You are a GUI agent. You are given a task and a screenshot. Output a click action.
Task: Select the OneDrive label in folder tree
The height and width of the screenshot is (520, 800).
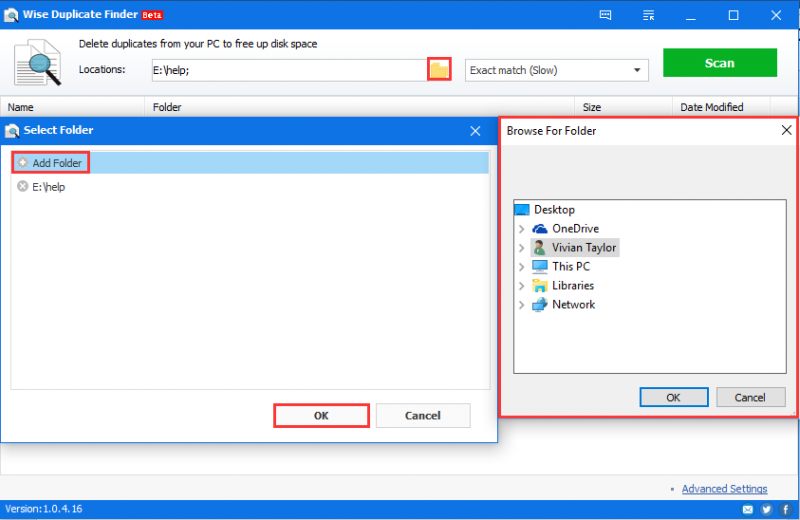pos(576,229)
